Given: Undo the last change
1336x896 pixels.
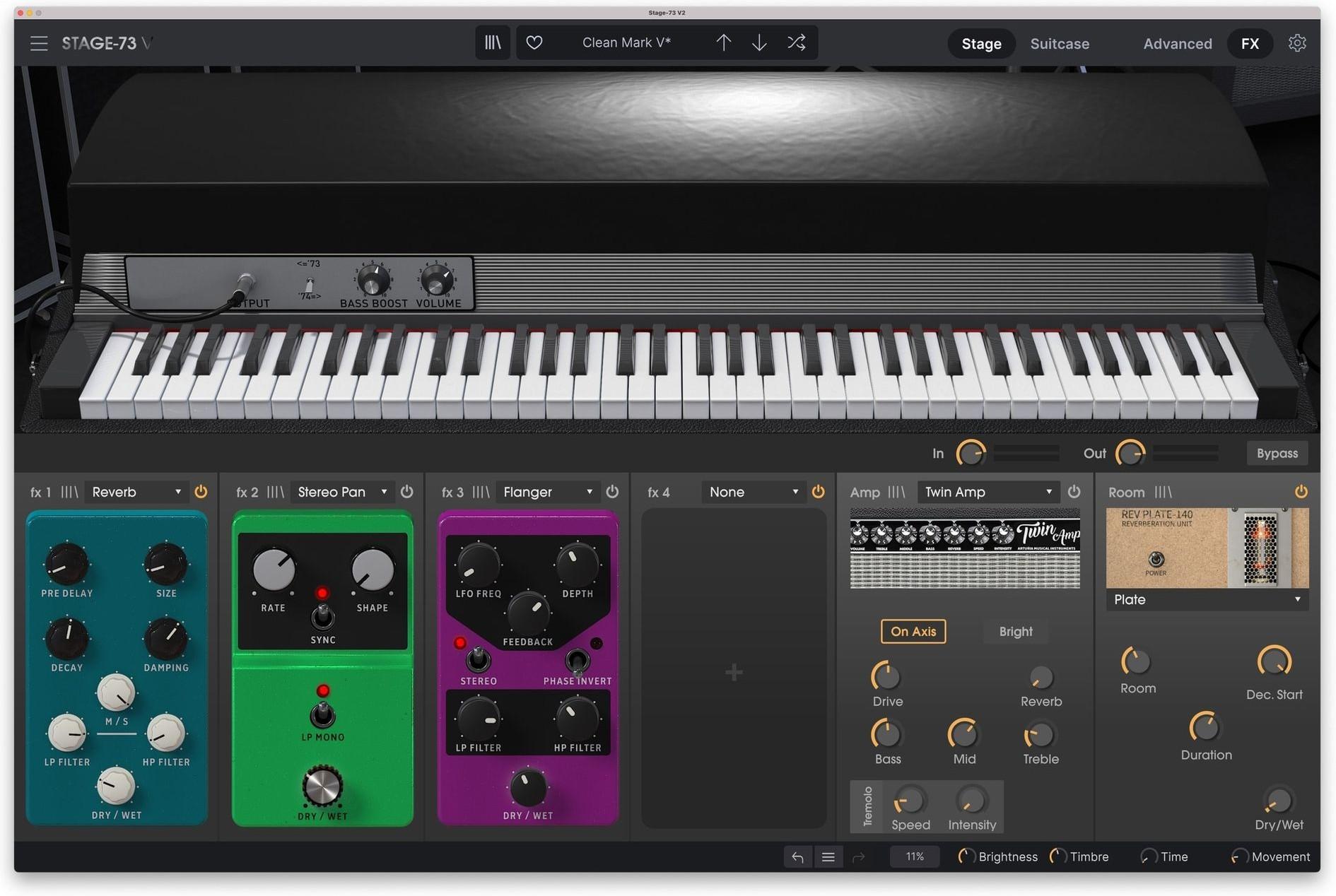Looking at the screenshot, I should [797, 856].
